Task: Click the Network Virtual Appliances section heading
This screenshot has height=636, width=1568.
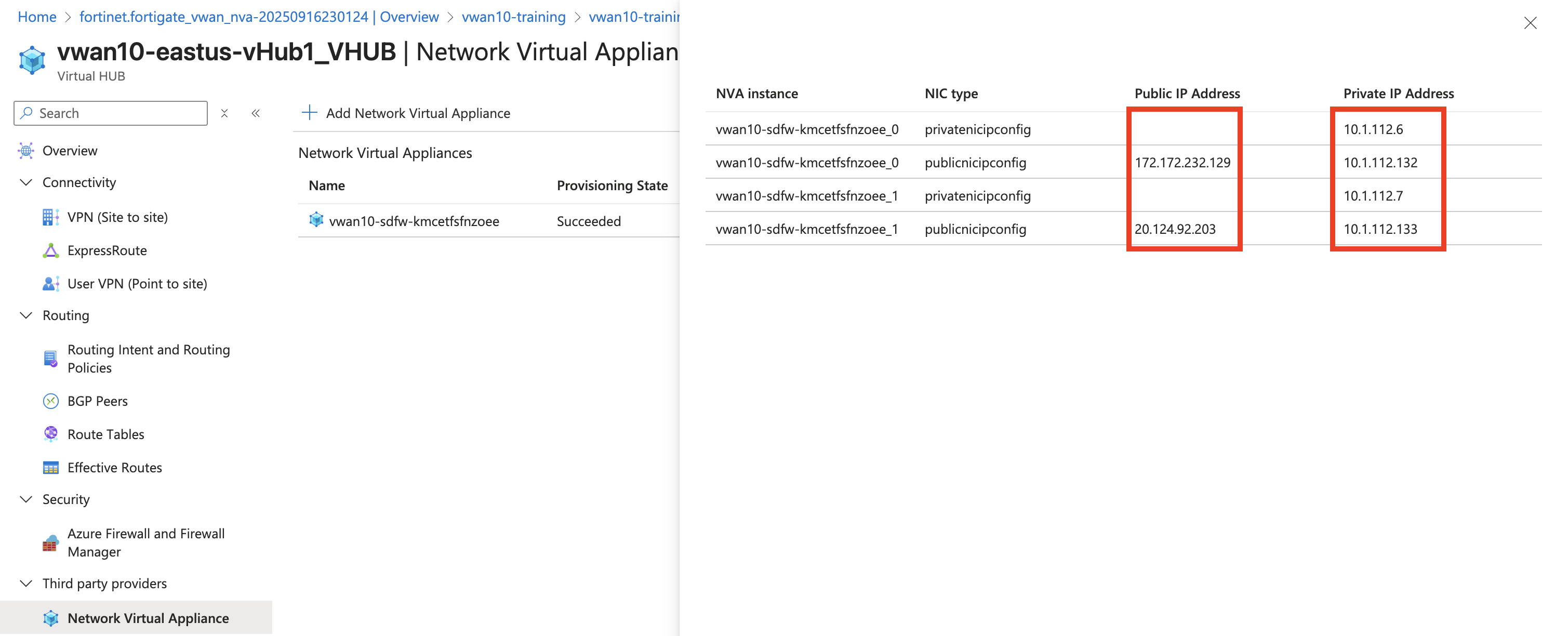Action: 386,153
